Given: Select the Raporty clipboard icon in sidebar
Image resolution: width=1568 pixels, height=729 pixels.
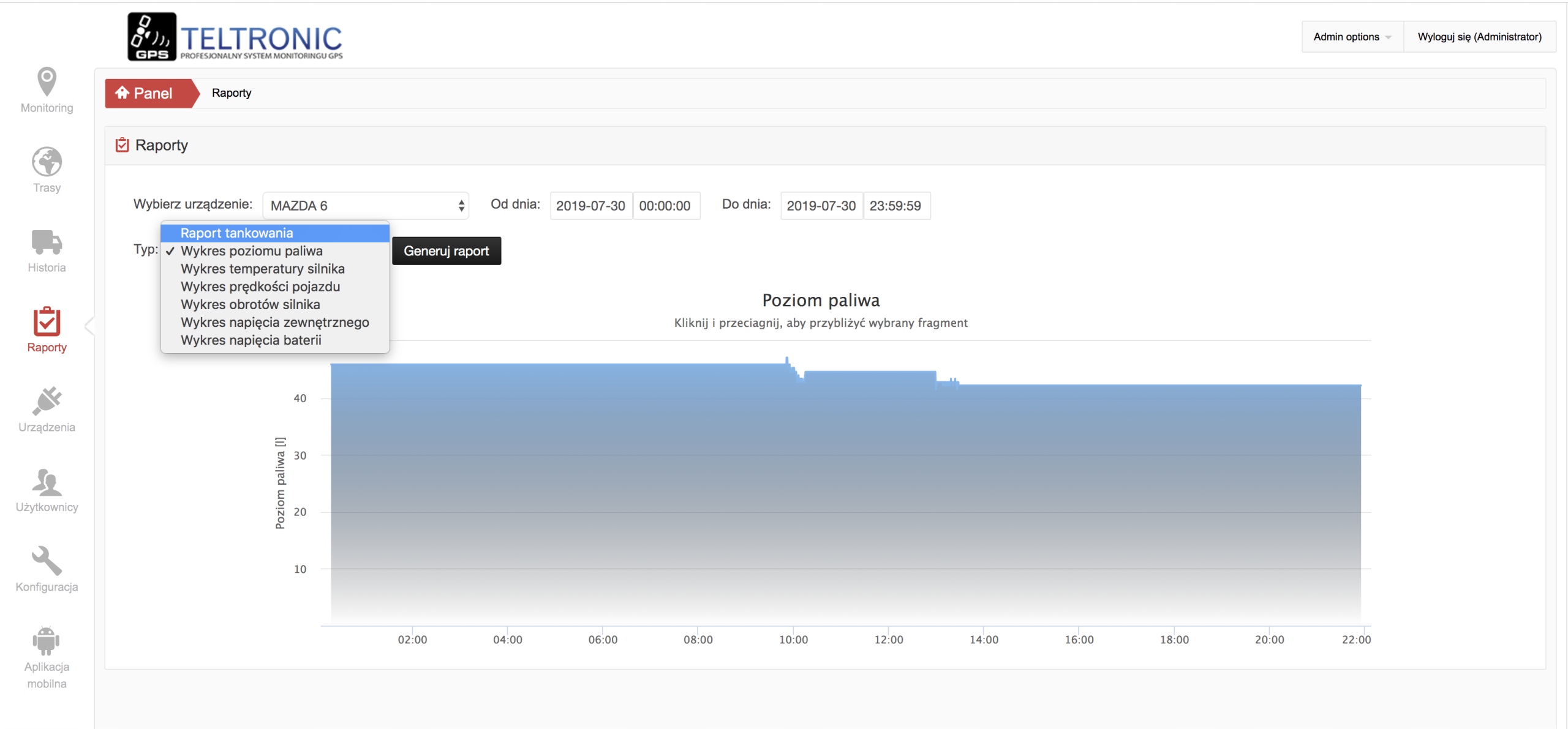Looking at the screenshot, I should point(47,322).
